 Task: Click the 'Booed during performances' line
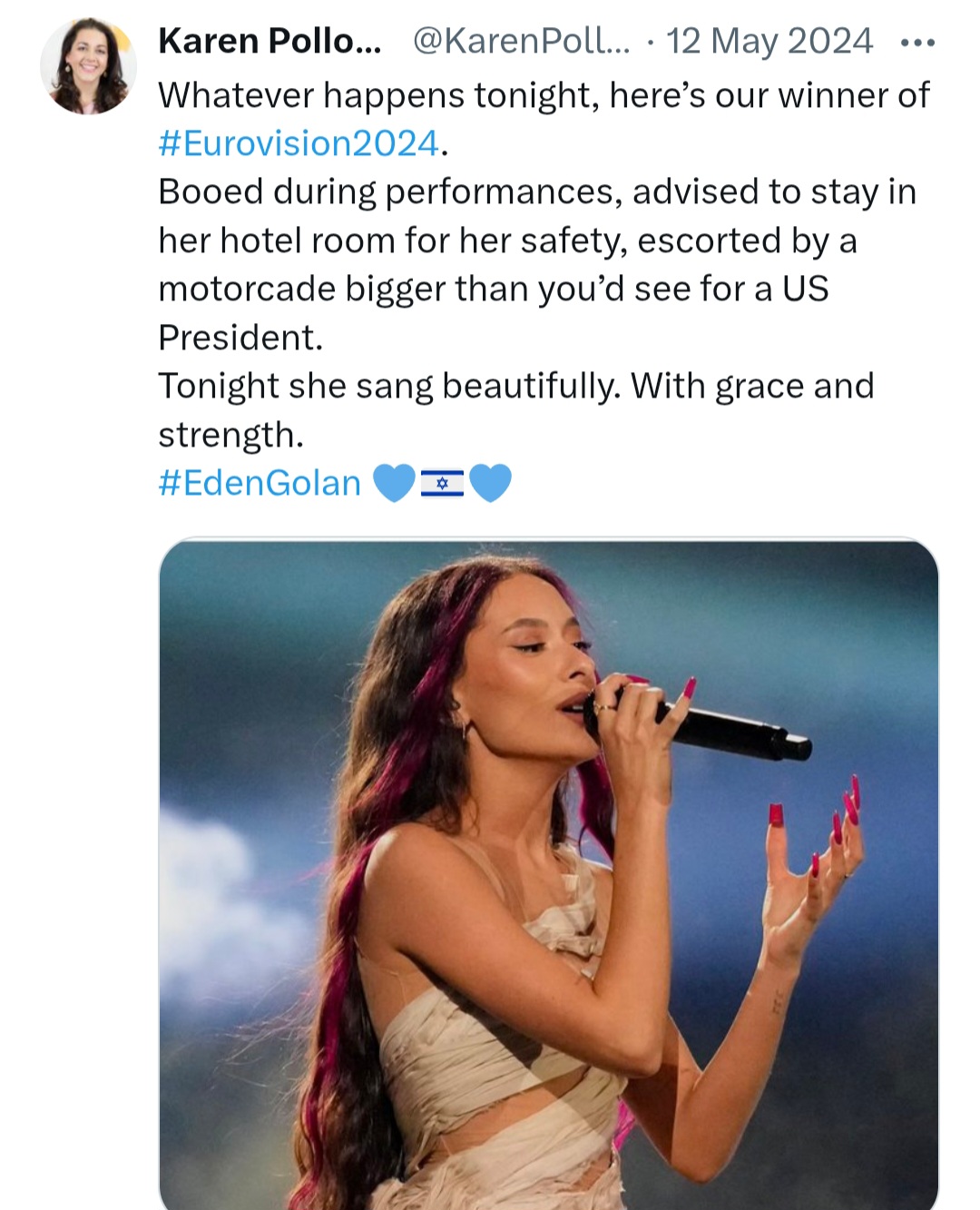point(537,192)
